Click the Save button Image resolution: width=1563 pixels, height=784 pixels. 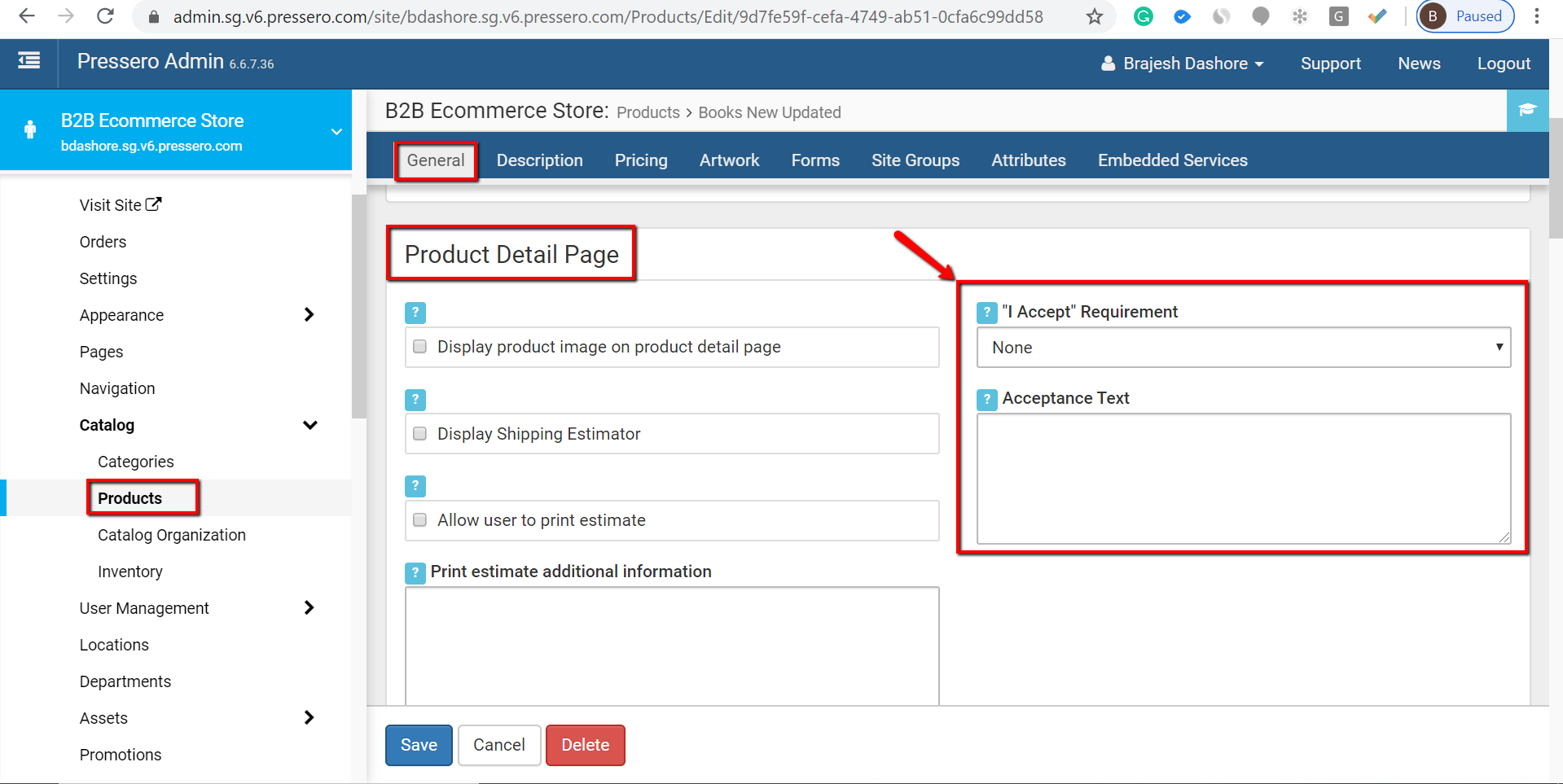(419, 745)
